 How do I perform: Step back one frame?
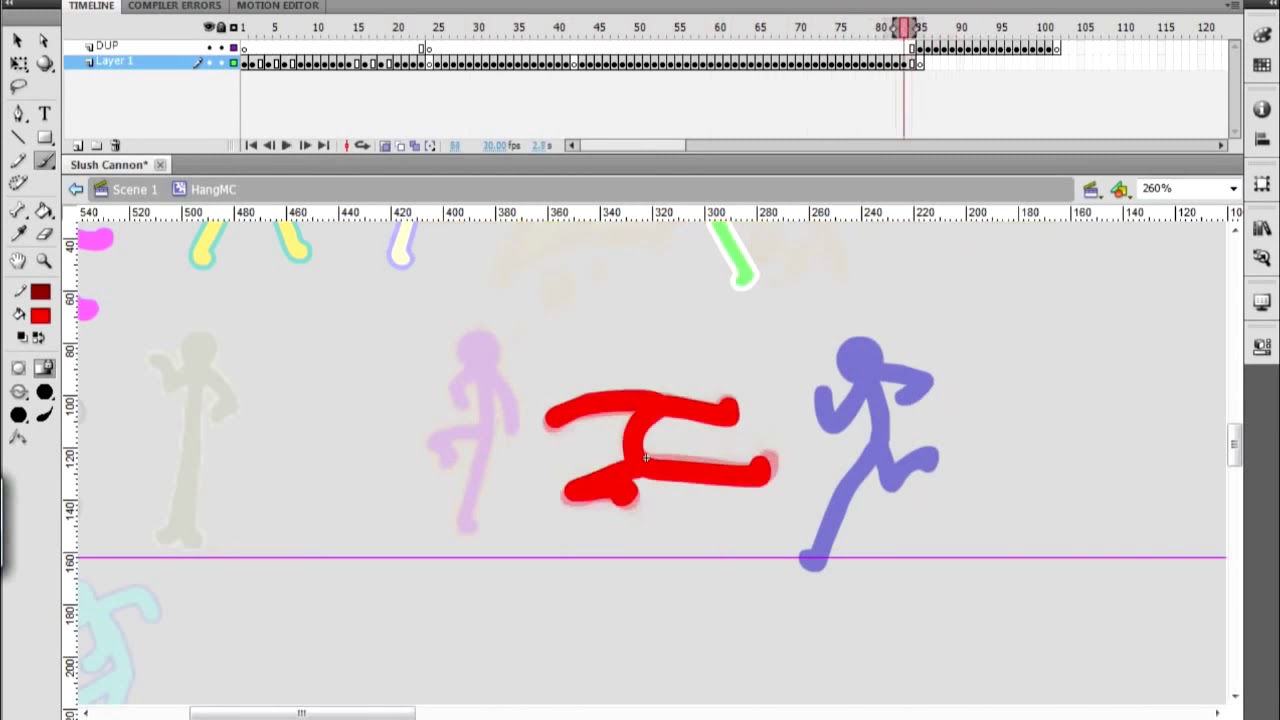[x=268, y=146]
